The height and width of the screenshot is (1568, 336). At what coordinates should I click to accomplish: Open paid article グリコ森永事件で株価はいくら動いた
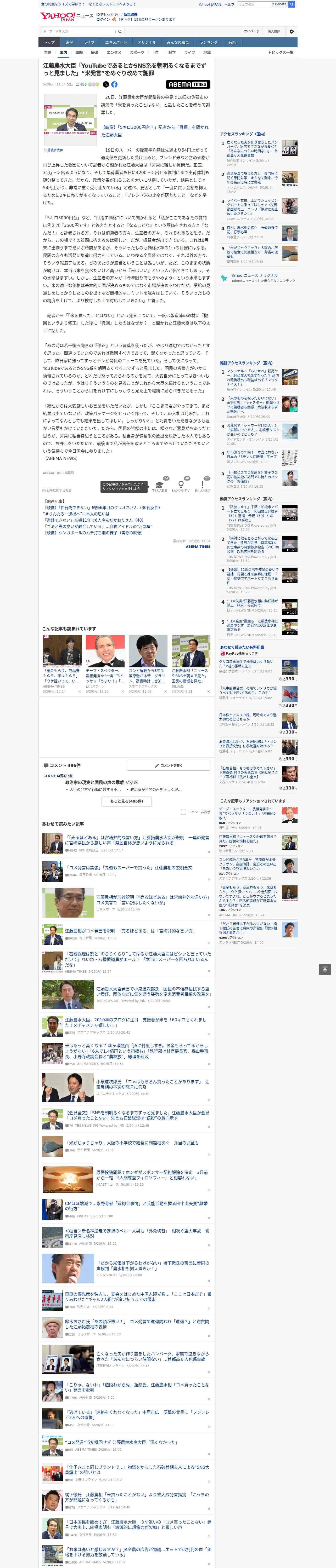tap(246, 664)
